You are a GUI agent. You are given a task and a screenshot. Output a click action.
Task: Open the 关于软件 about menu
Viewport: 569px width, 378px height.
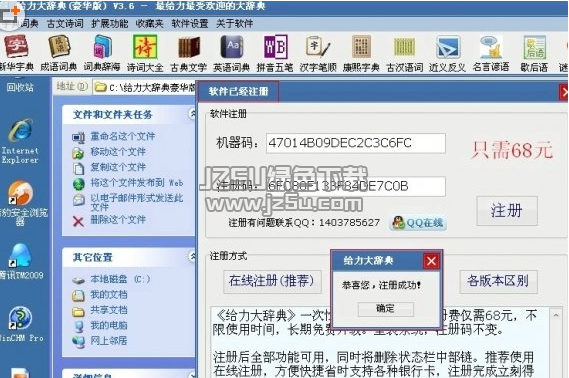click(x=234, y=24)
